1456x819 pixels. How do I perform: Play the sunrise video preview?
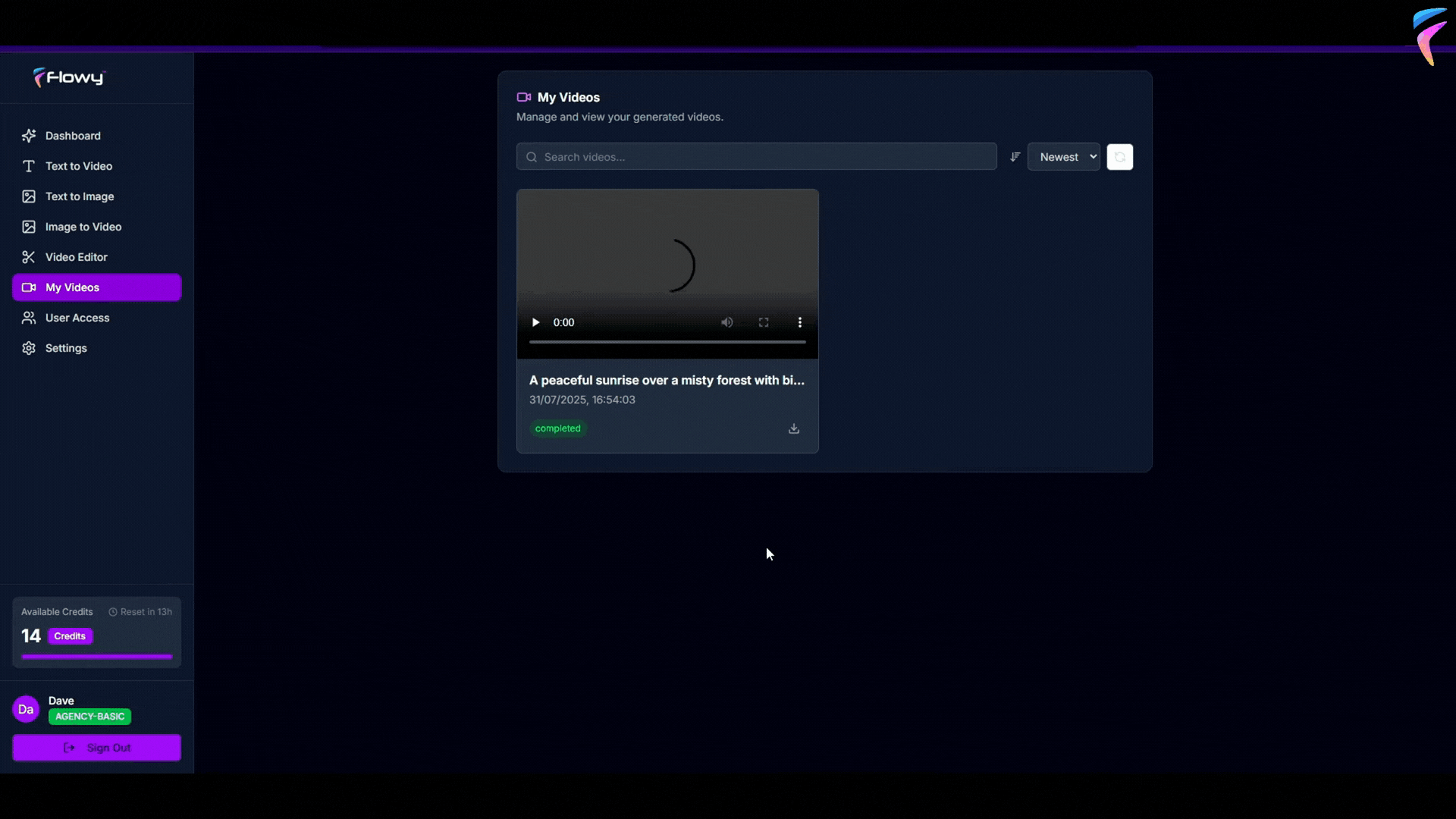point(535,322)
